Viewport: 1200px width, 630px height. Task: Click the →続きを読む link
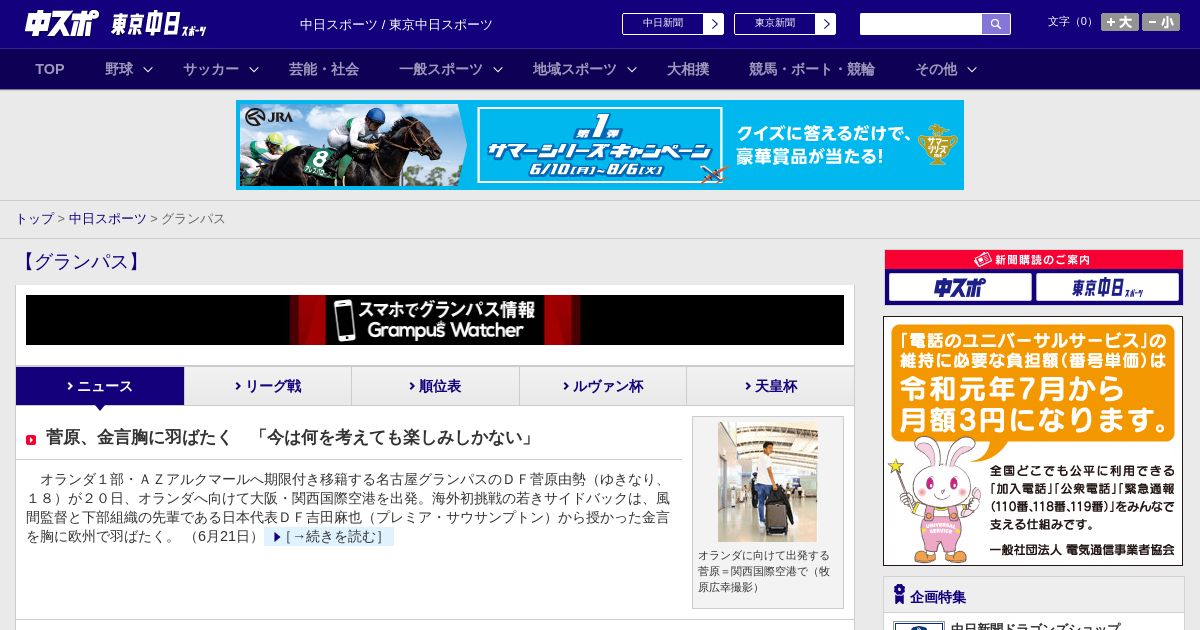[329, 537]
